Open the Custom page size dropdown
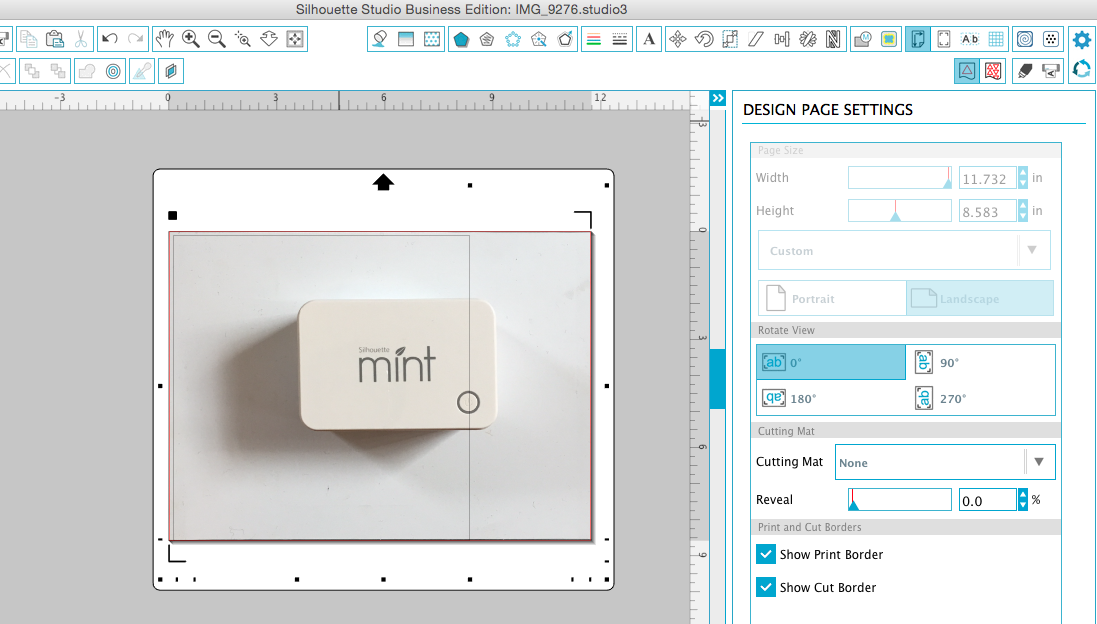This screenshot has height=624, width=1097. (1031, 249)
